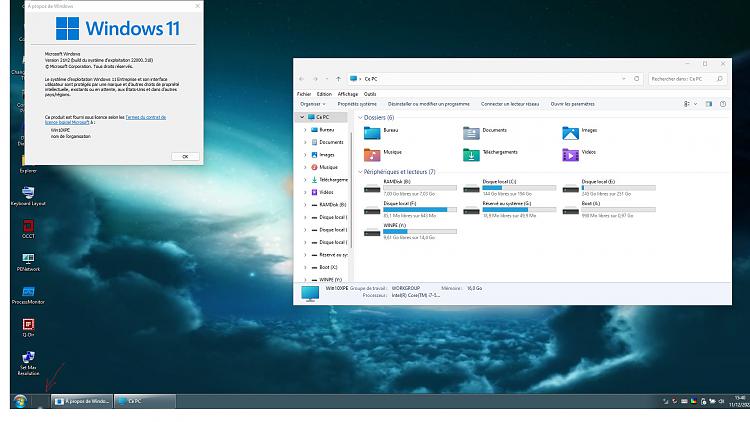Toggle the preview pane button

pyautogui.click(x=709, y=104)
